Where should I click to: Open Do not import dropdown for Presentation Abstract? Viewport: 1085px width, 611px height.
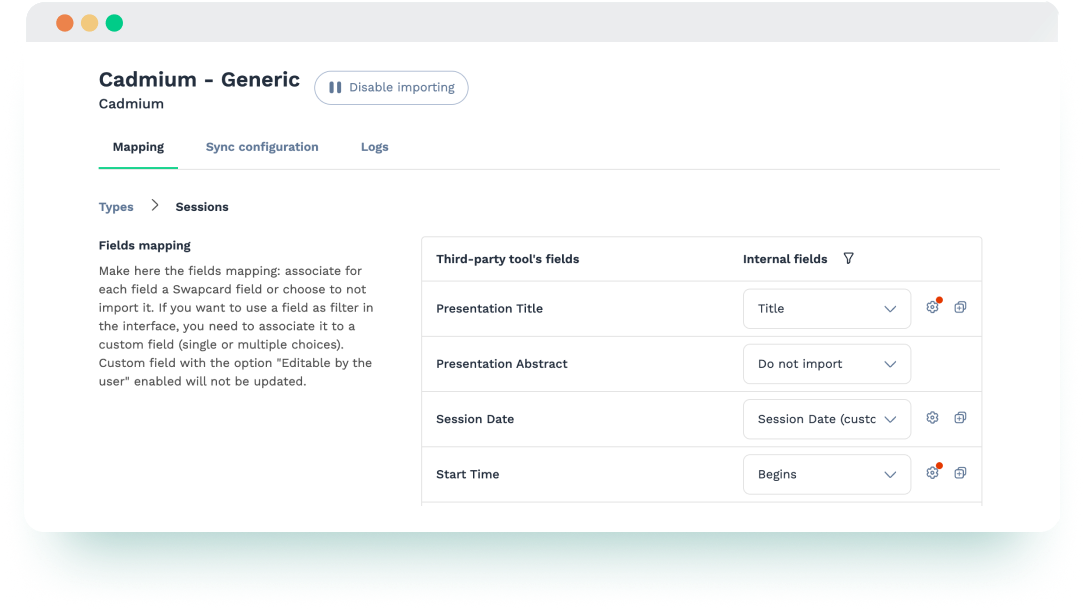pyautogui.click(x=826, y=363)
